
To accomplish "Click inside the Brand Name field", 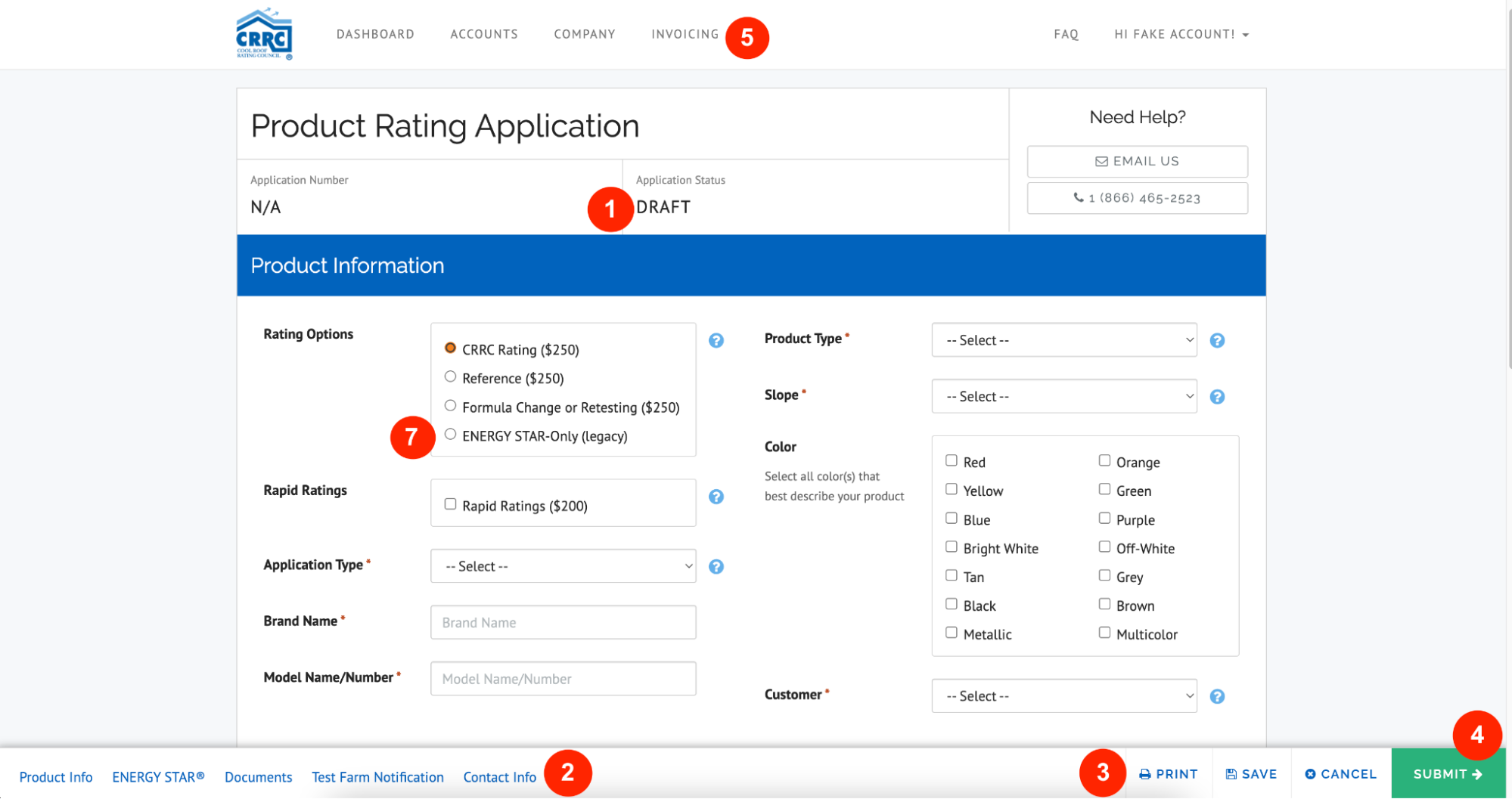I will click(x=562, y=622).
